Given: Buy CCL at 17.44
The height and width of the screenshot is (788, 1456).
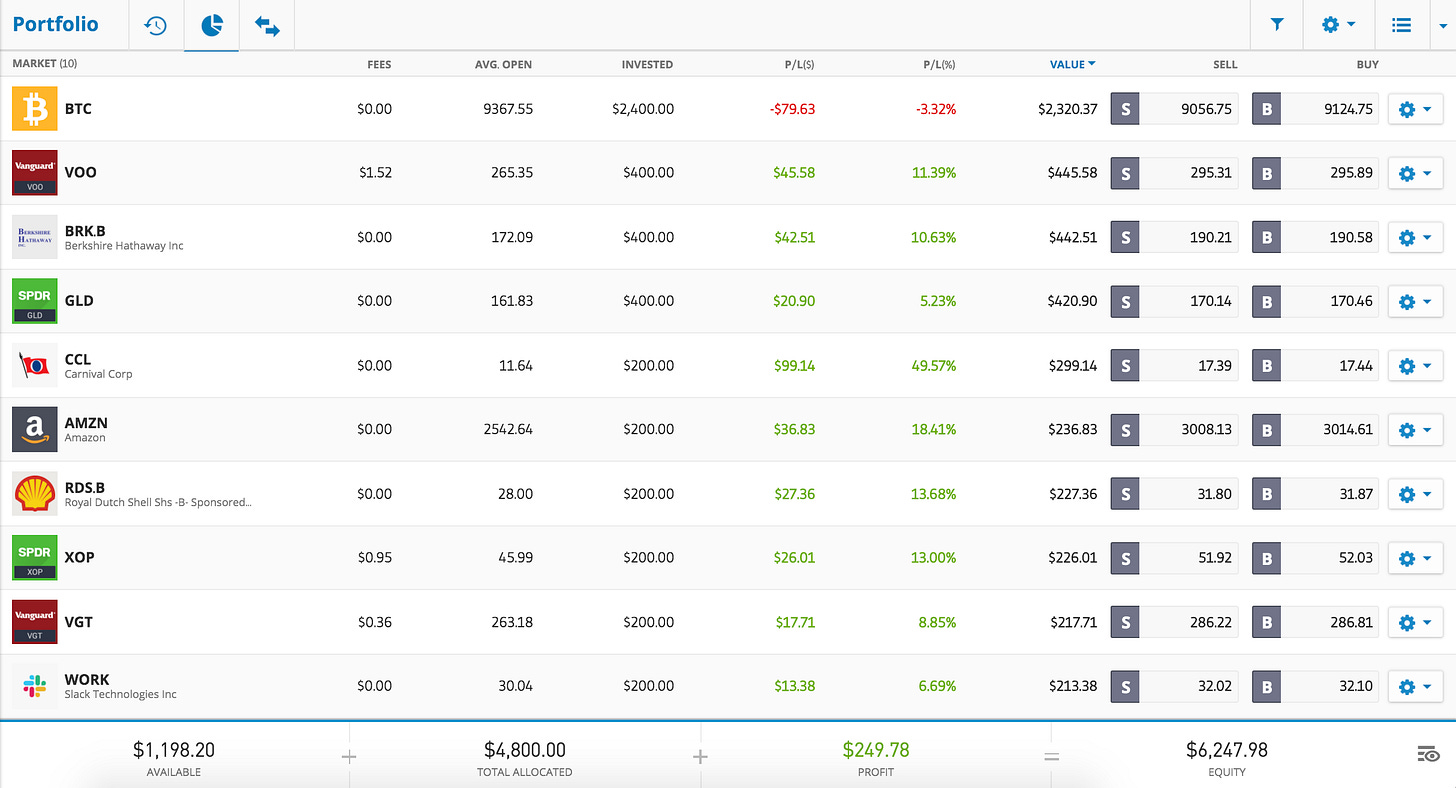Looking at the screenshot, I should tap(1316, 366).
